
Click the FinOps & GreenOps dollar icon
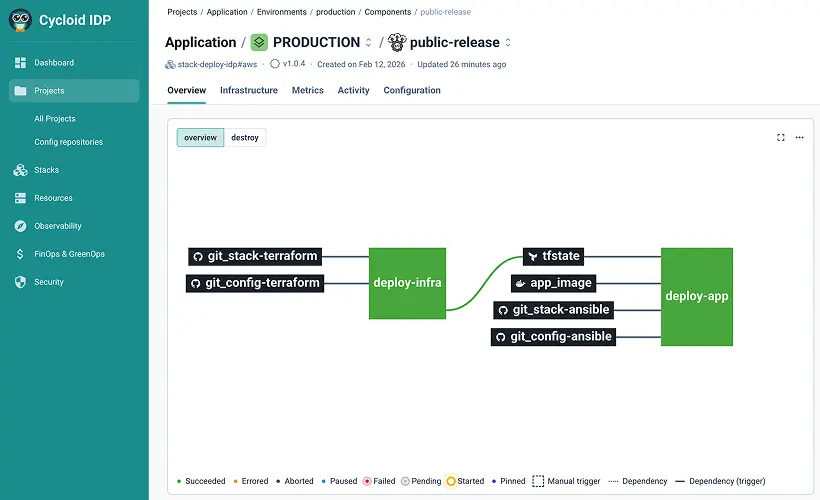tap(20, 254)
